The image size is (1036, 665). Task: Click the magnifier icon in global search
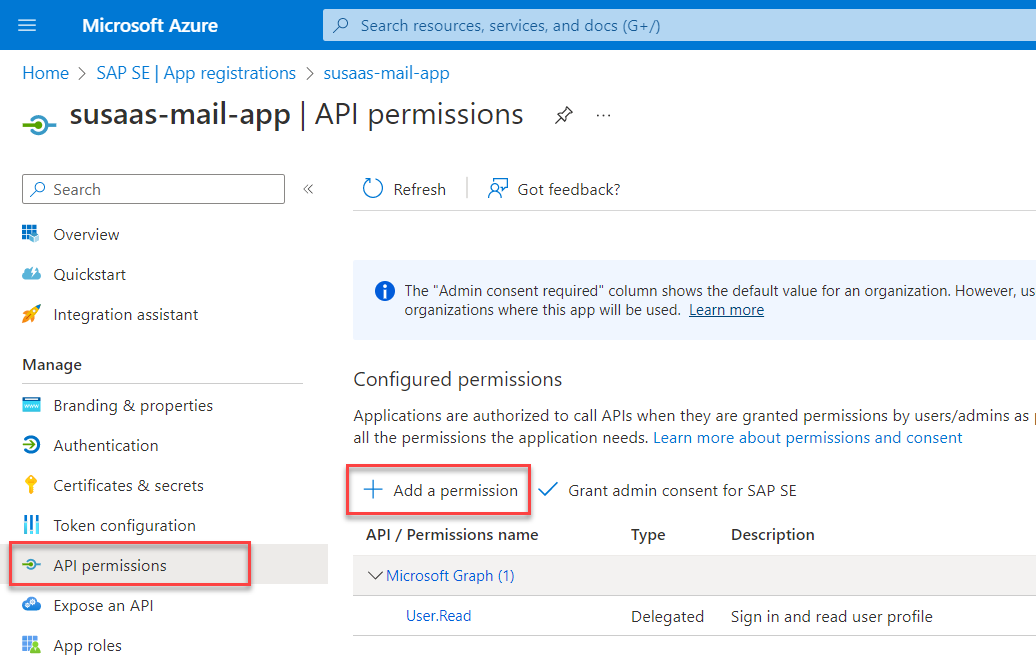[x=341, y=25]
